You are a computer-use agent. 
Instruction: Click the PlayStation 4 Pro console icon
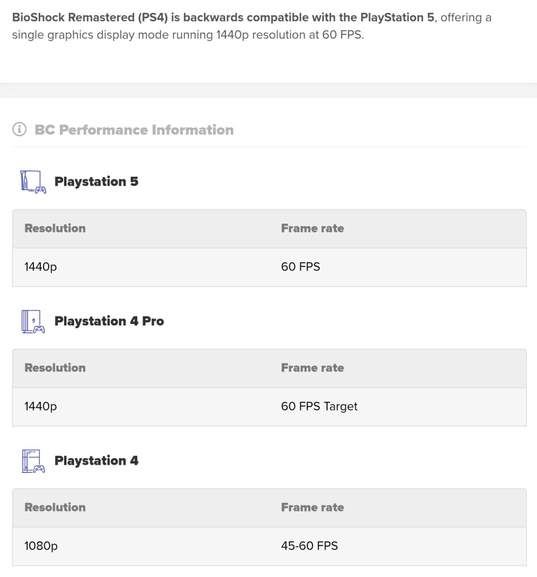pos(33,321)
